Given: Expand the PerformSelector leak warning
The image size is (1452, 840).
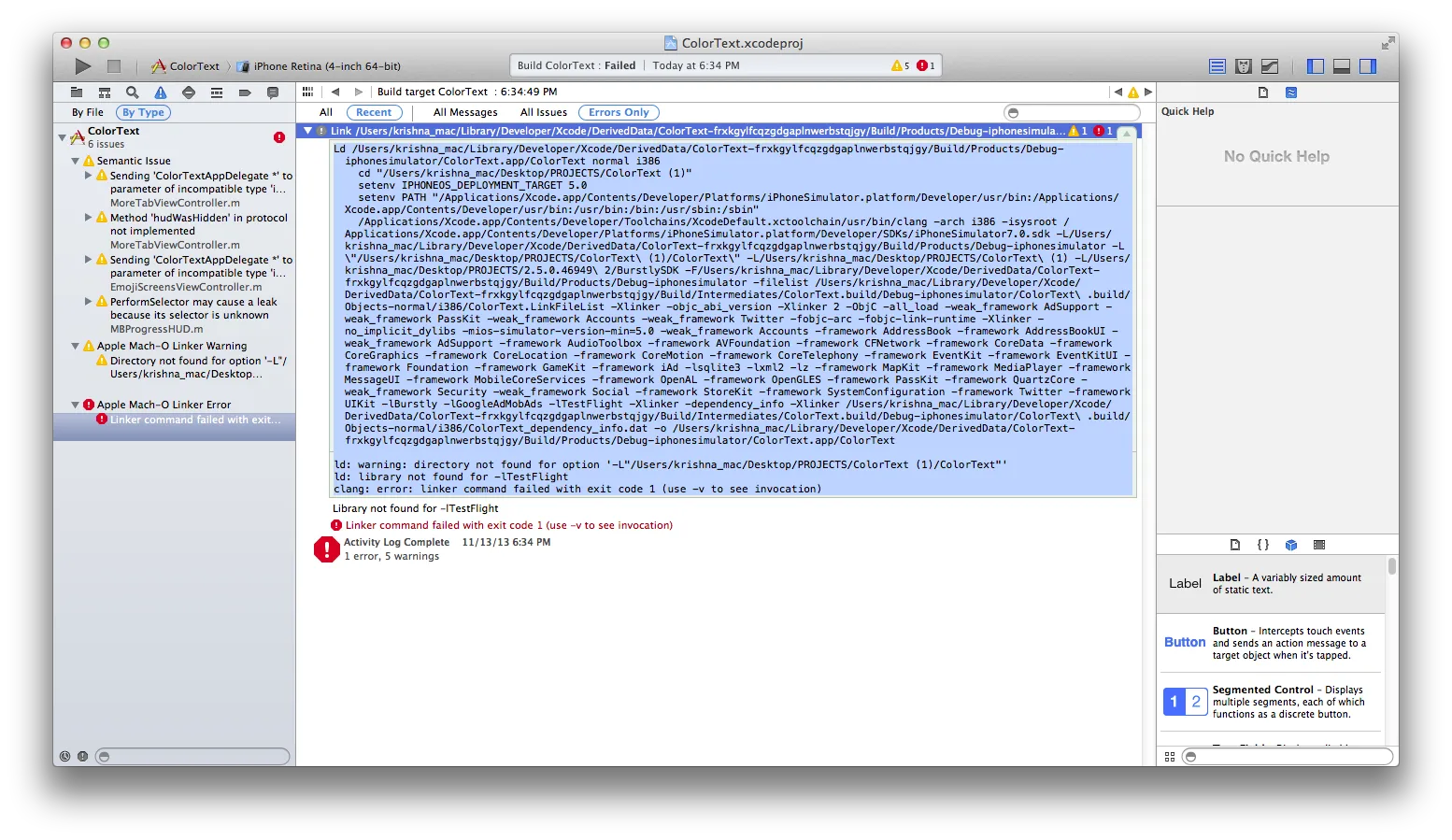Looking at the screenshot, I should coord(89,301).
